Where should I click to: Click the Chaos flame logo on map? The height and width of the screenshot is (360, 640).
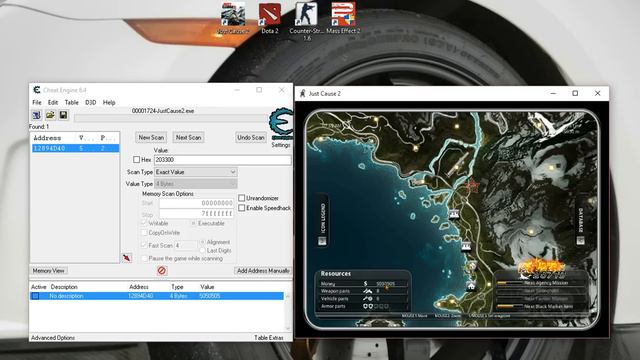click(x=542, y=268)
